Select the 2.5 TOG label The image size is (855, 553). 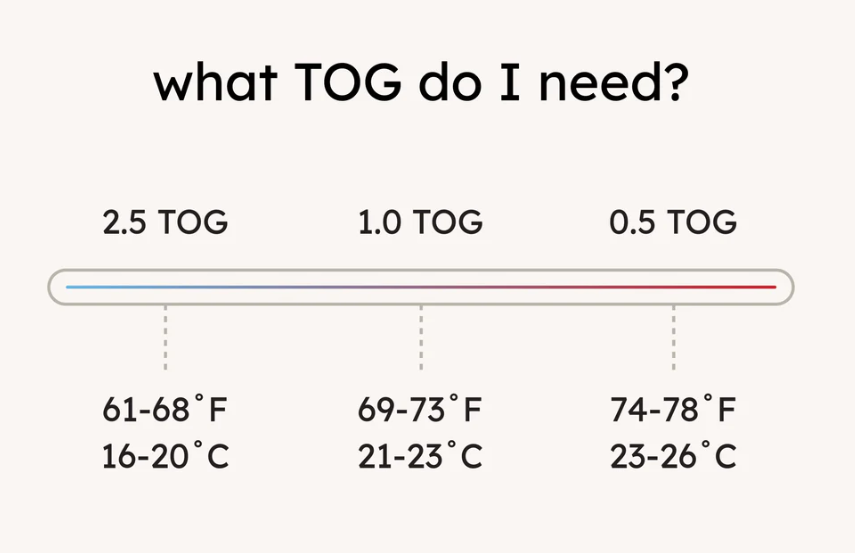165,222
